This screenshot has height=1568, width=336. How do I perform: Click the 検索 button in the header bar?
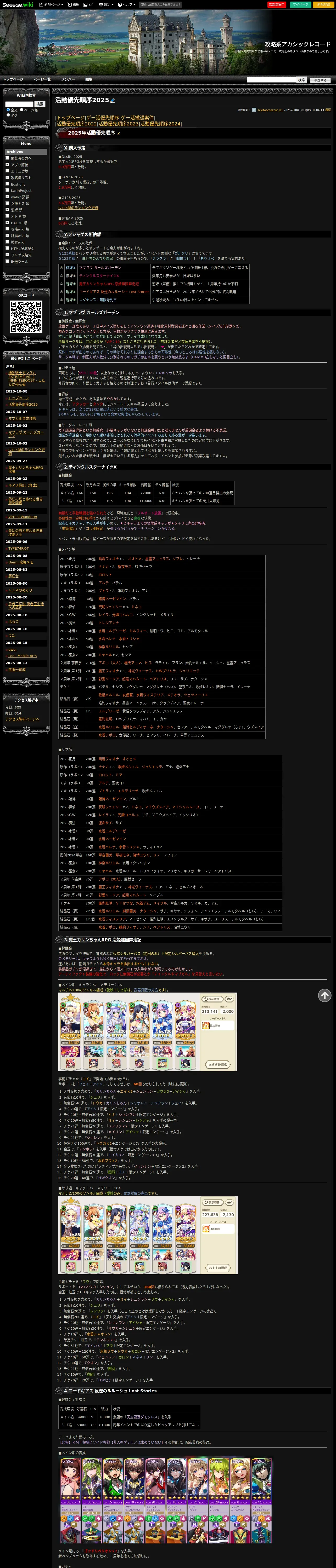point(301,80)
